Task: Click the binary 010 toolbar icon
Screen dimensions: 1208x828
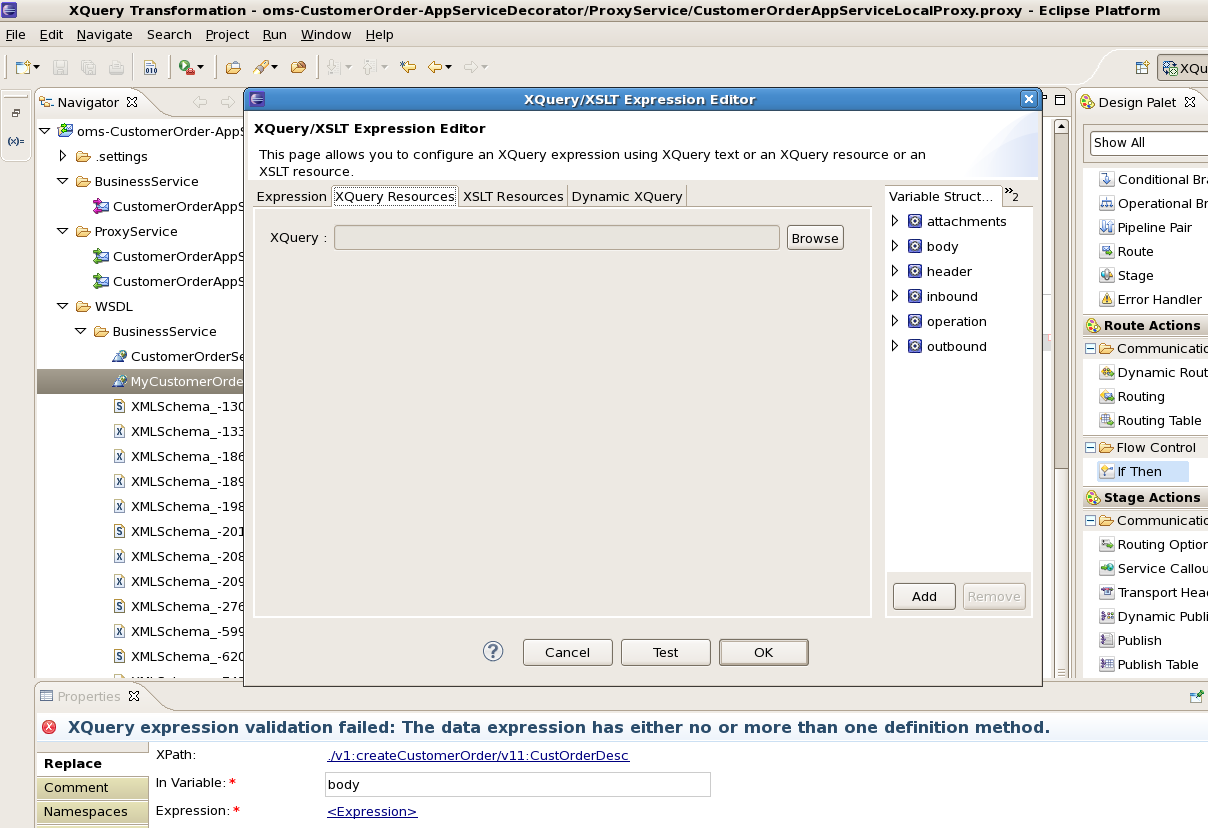Action: click(x=150, y=67)
